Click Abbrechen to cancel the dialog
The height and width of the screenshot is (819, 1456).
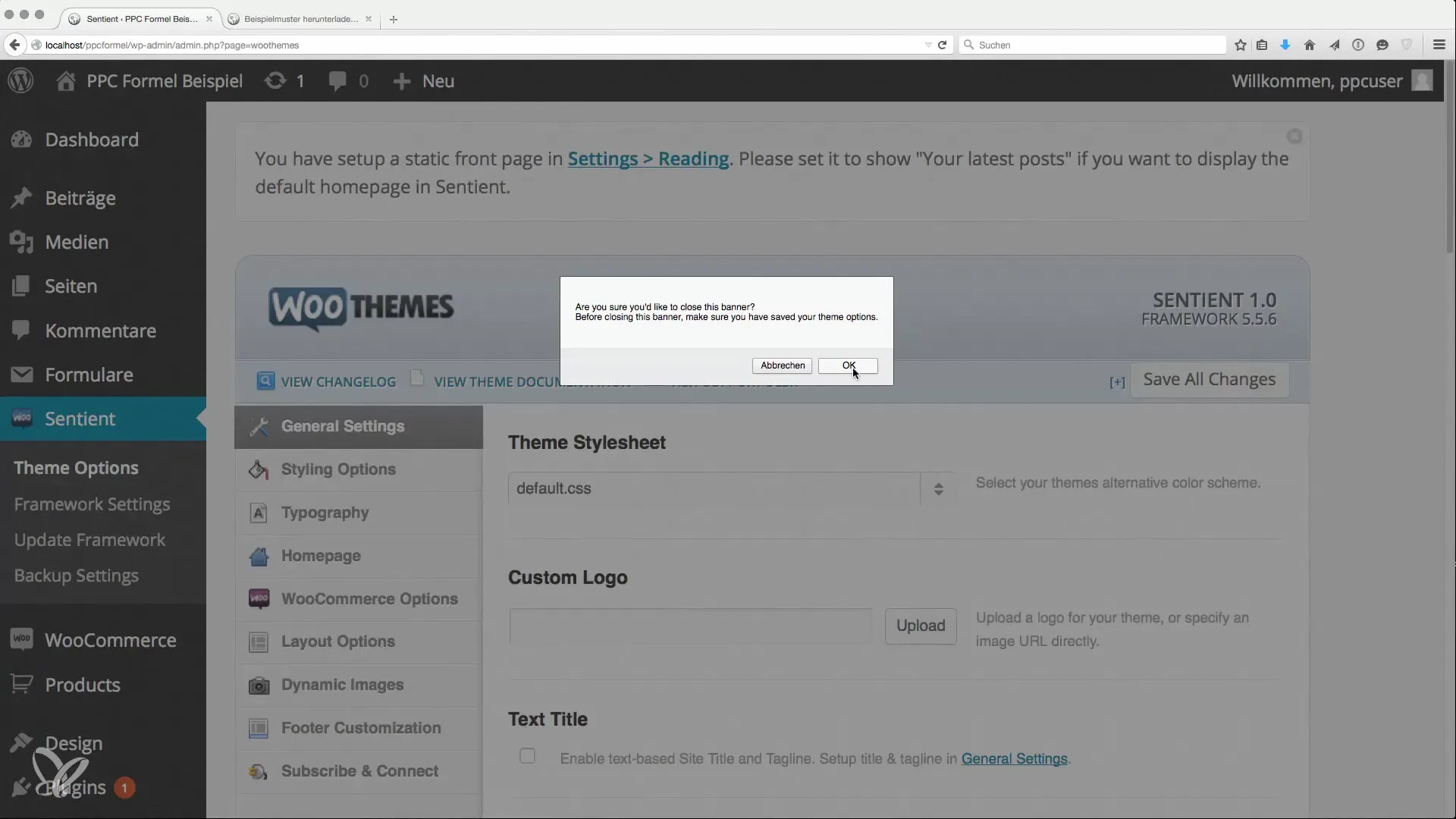pyautogui.click(x=782, y=366)
